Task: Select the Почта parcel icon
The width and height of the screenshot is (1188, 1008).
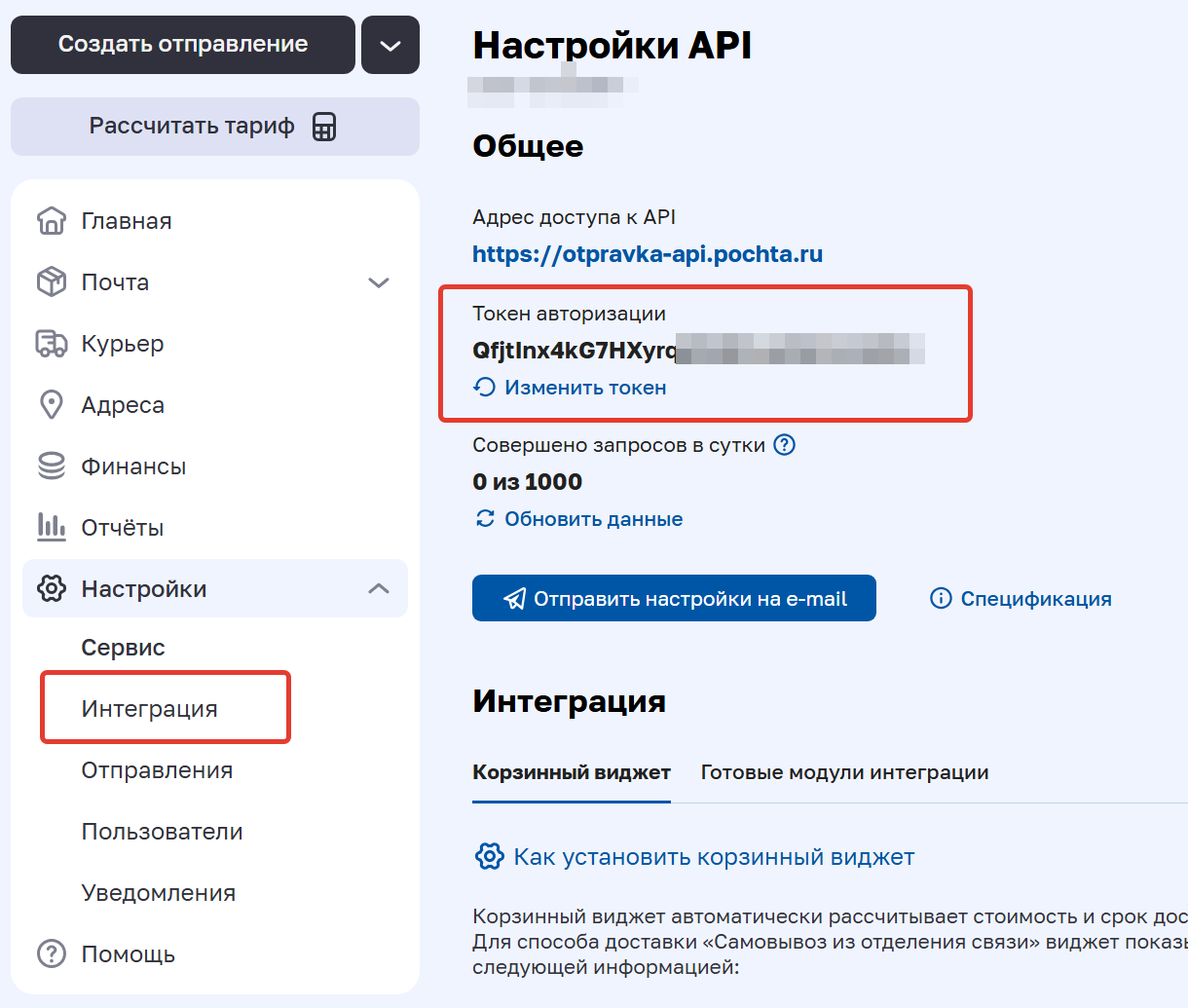Action: (x=51, y=281)
